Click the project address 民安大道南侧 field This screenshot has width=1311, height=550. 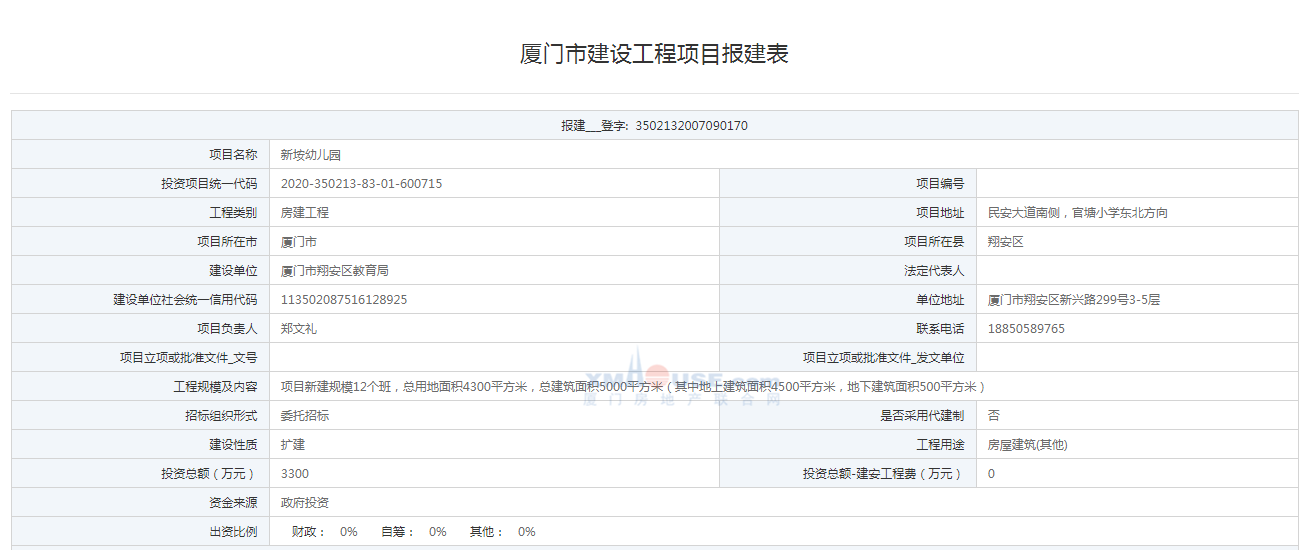(x=1077, y=213)
